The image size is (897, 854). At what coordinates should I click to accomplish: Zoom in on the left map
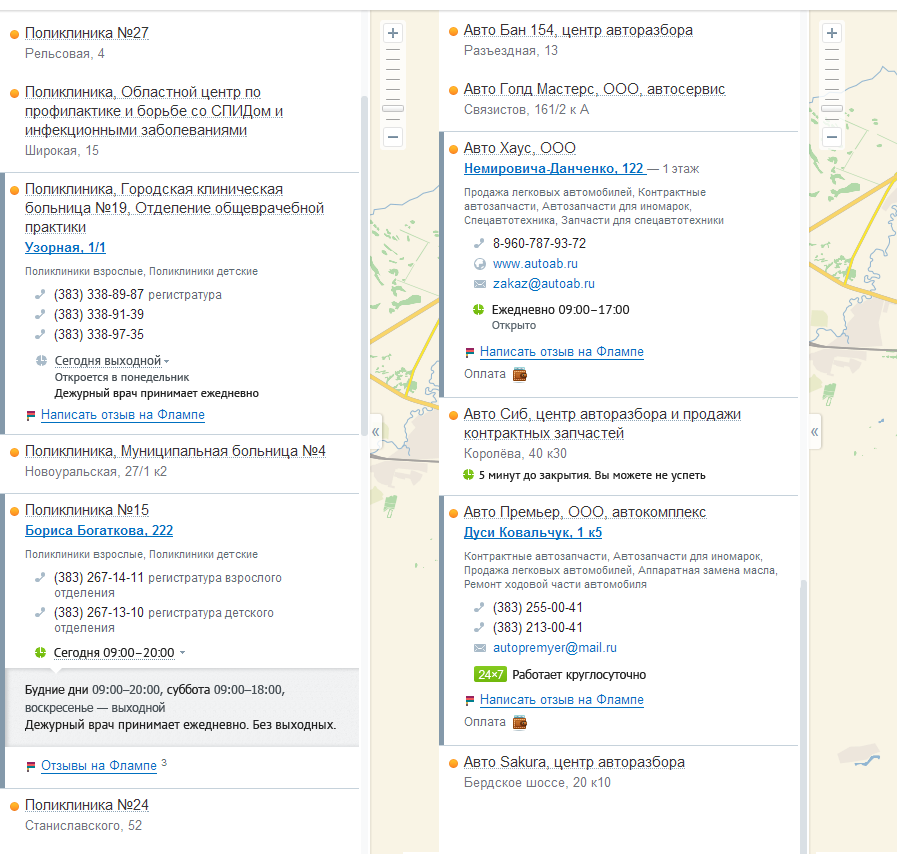393,33
